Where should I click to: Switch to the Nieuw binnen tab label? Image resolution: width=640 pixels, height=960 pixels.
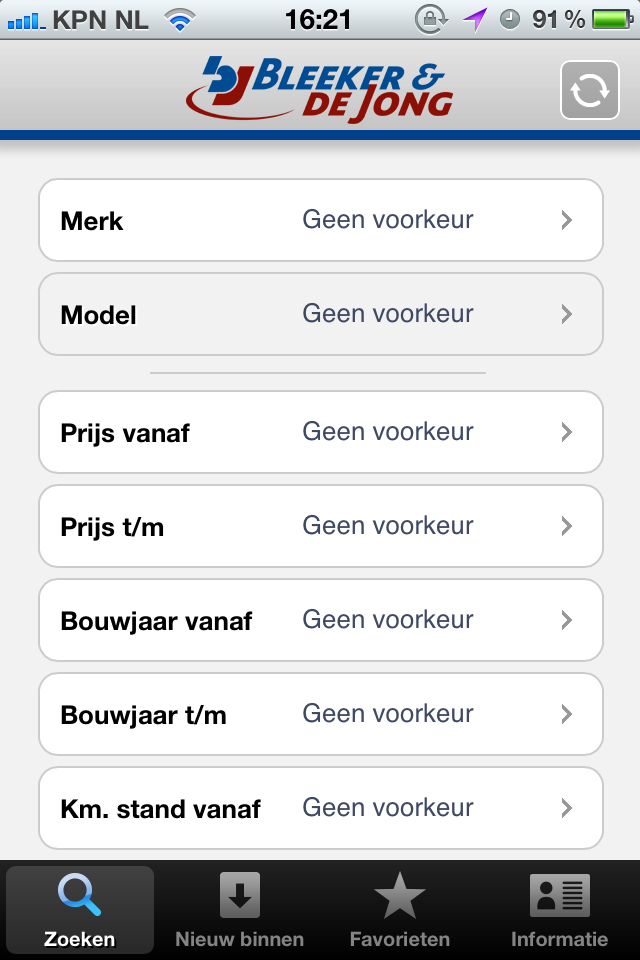pyautogui.click(x=239, y=939)
